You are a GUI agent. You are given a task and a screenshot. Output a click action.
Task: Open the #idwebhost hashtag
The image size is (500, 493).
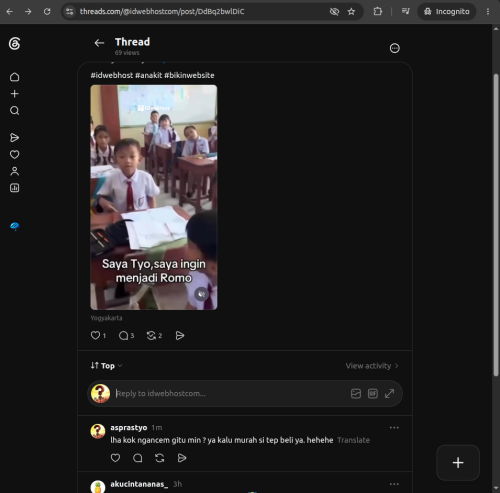pyautogui.click(x=112, y=75)
